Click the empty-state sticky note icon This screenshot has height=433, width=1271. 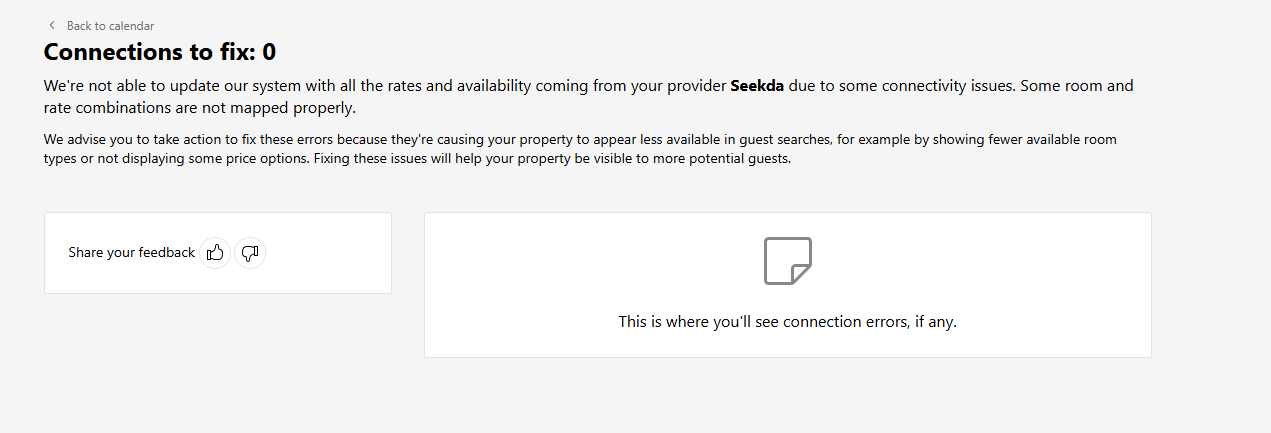click(787, 261)
